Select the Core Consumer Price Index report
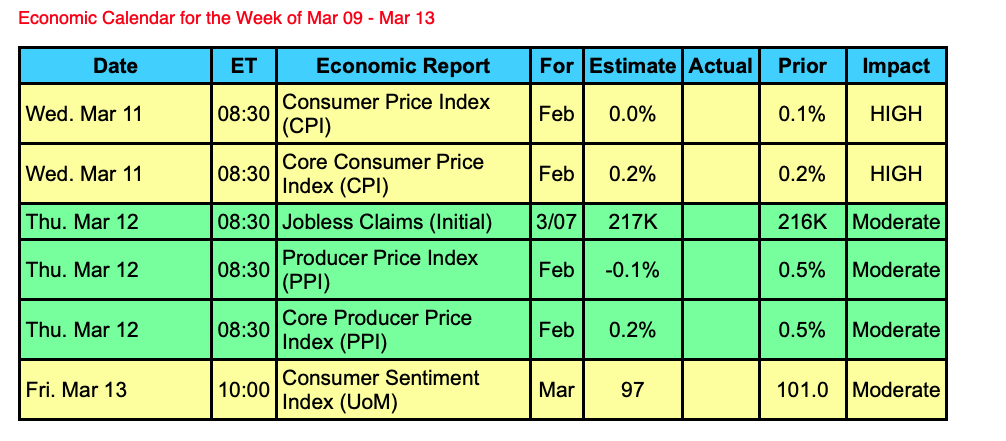1006x441 pixels. click(x=383, y=174)
